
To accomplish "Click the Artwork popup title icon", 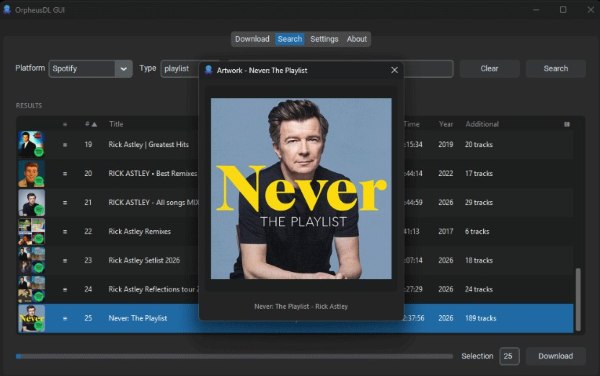I will 209,70.
